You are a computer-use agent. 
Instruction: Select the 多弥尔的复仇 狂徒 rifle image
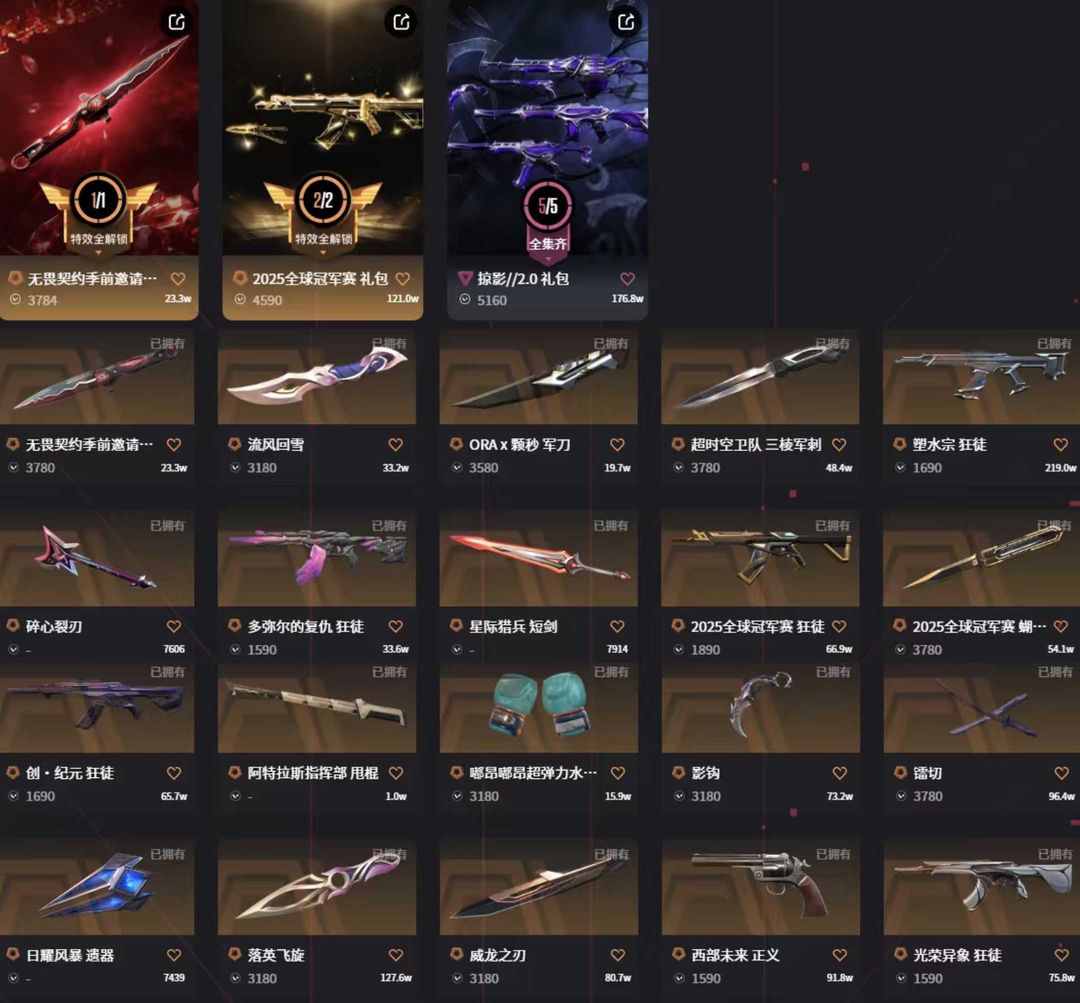[317, 559]
